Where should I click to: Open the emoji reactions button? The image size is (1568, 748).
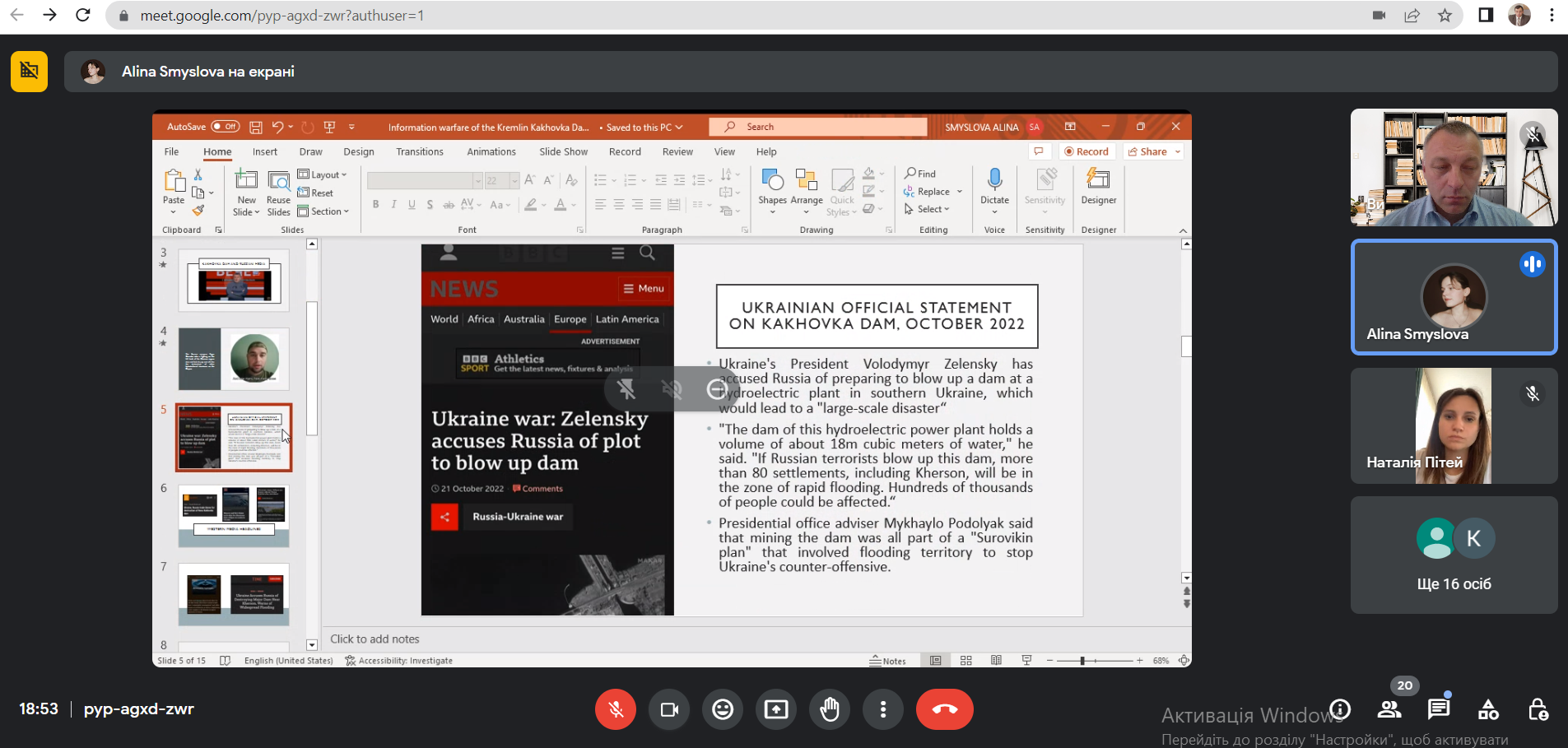point(723,709)
